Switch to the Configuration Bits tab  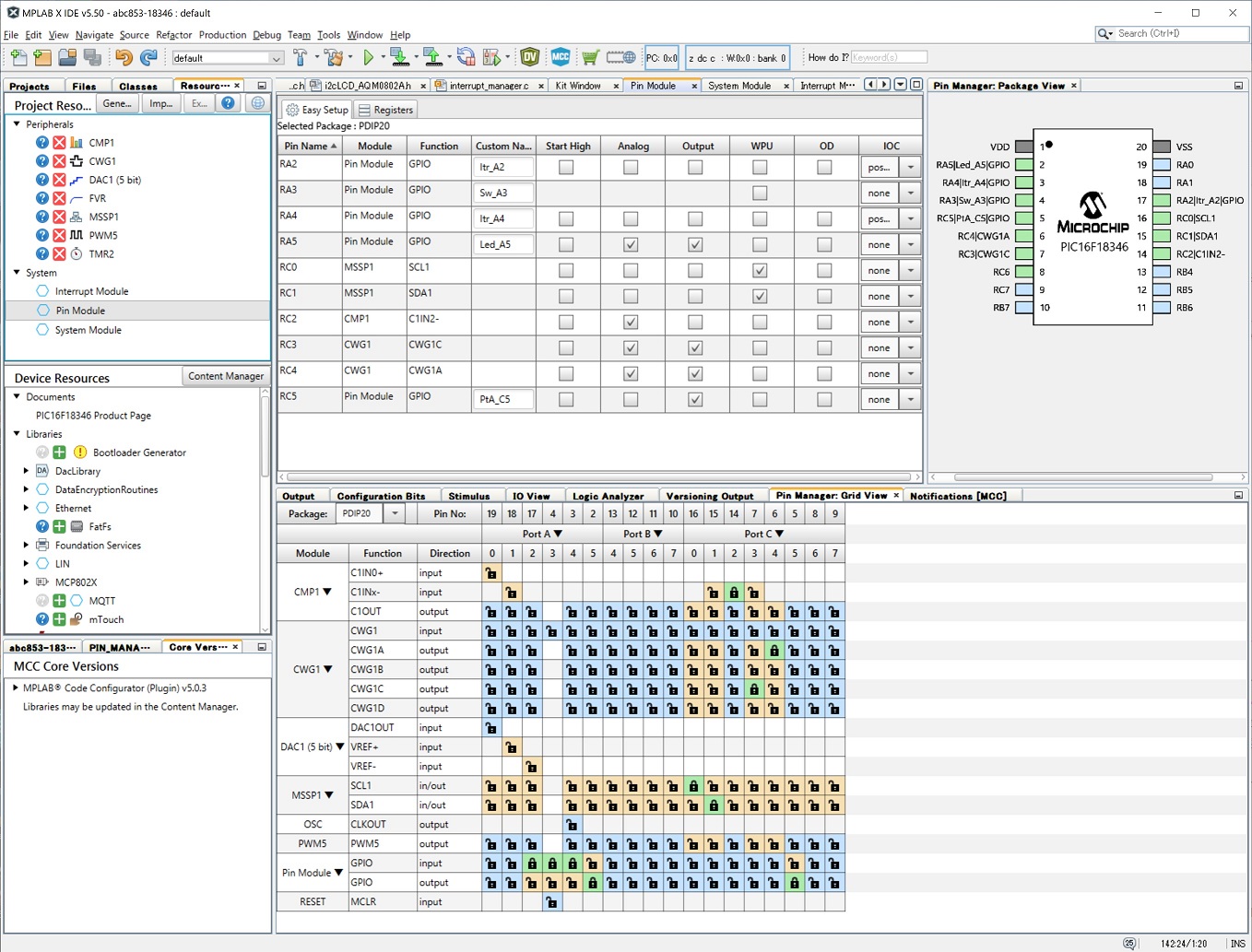click(x=381, y=496)
